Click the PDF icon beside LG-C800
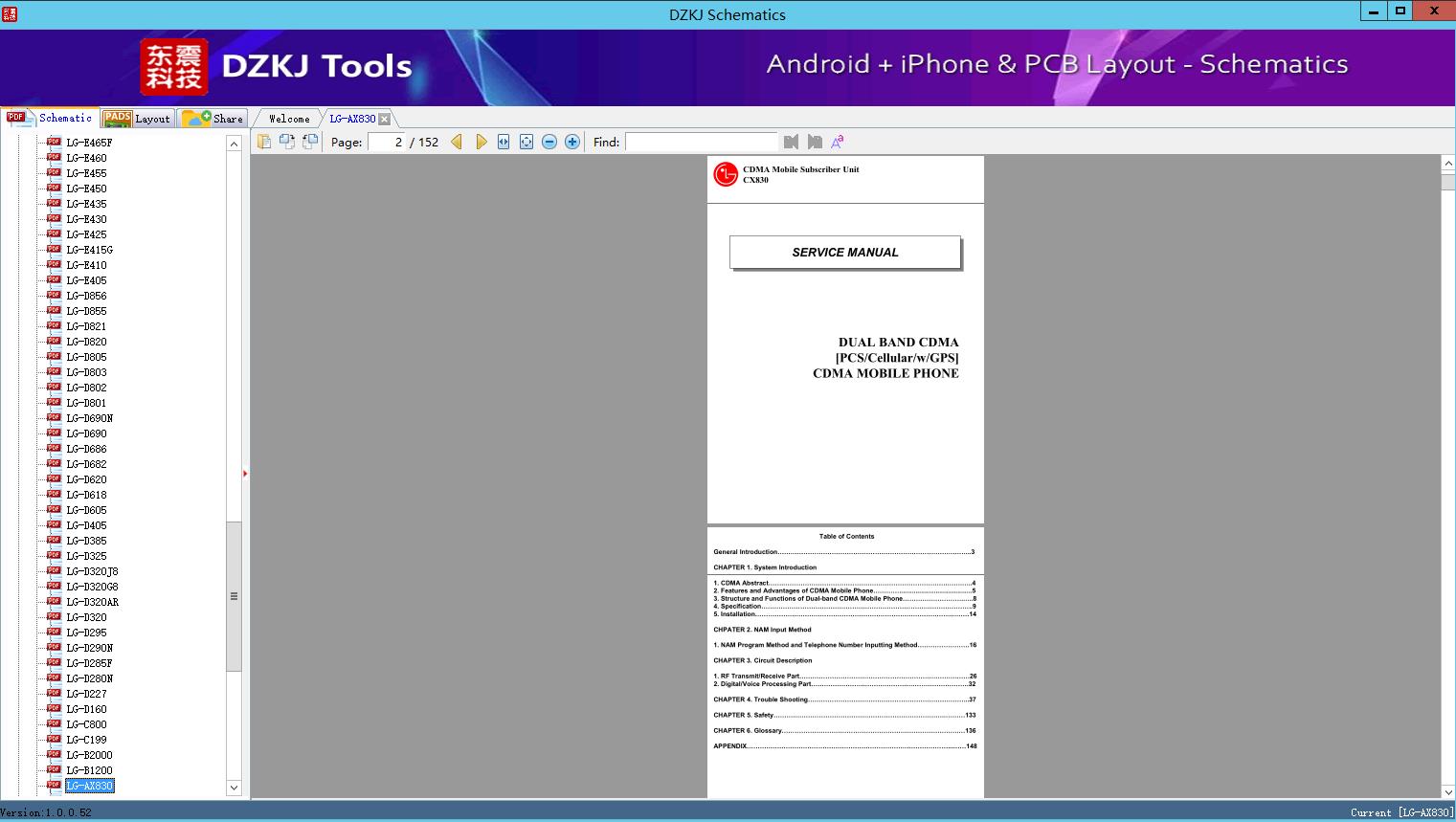The height and width of the screenshot is (822, 1456). (x=54, y=723)
